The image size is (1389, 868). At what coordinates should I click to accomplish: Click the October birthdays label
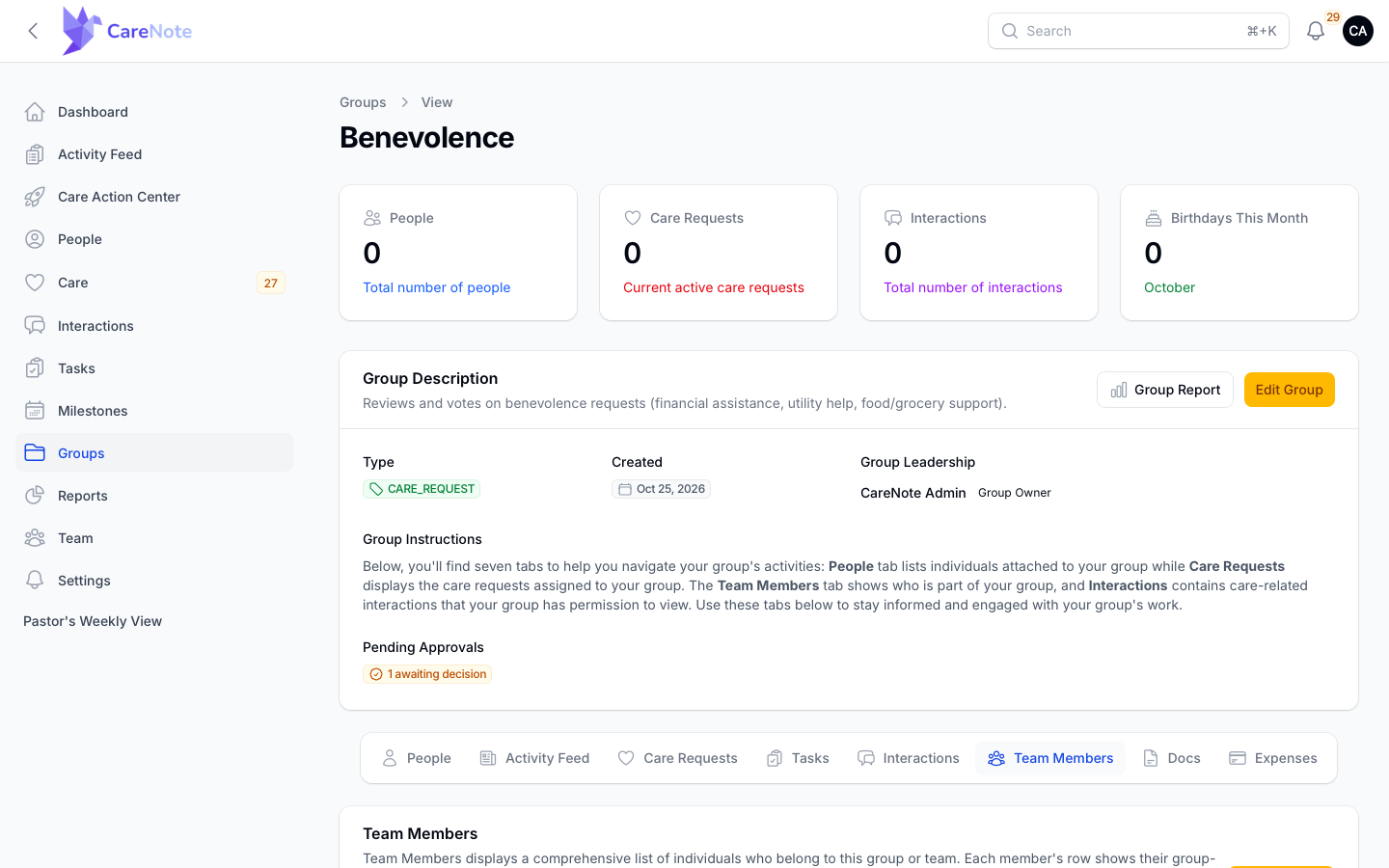[1169, 287]
